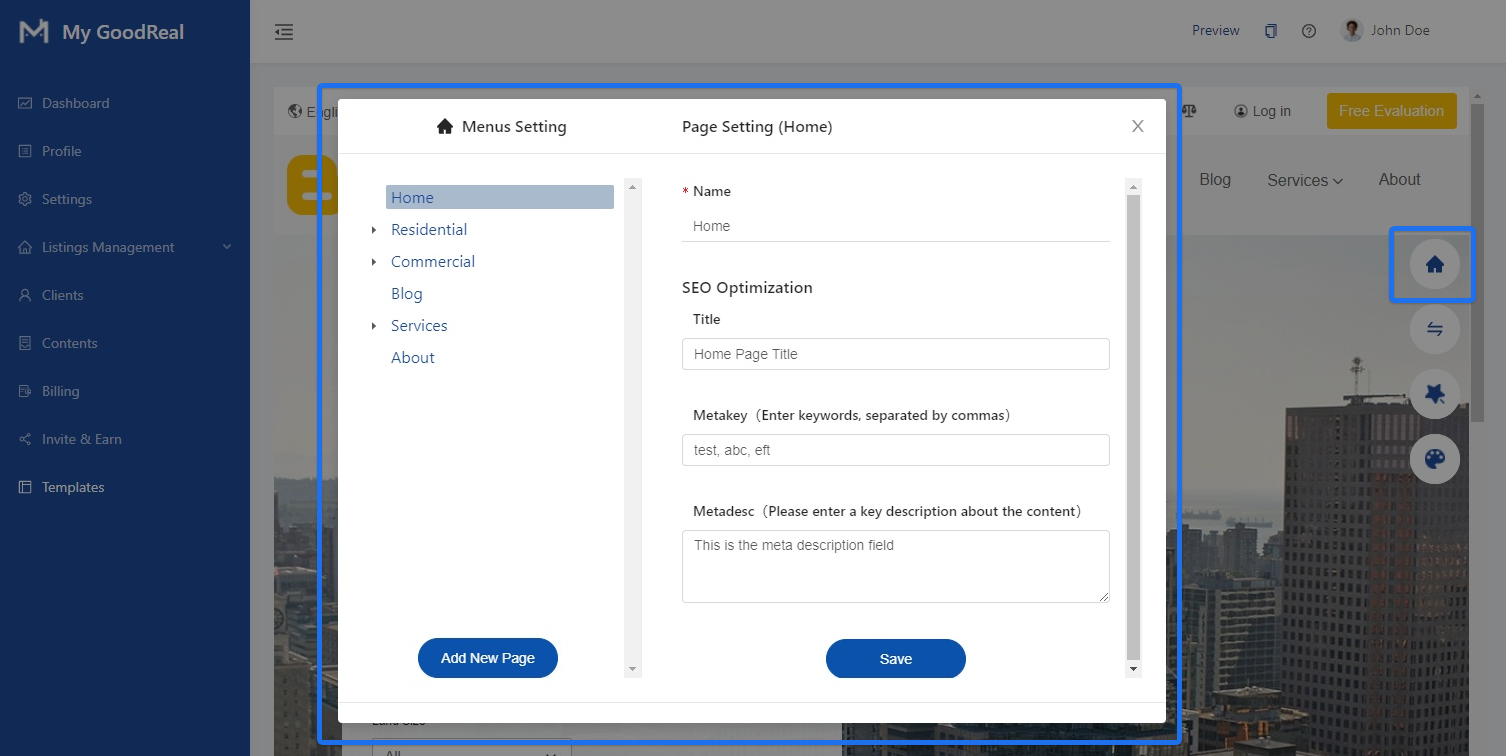Screen dimensions: 1506x756
Task: Click the Home Page Title input field
Action: point(895,354)
